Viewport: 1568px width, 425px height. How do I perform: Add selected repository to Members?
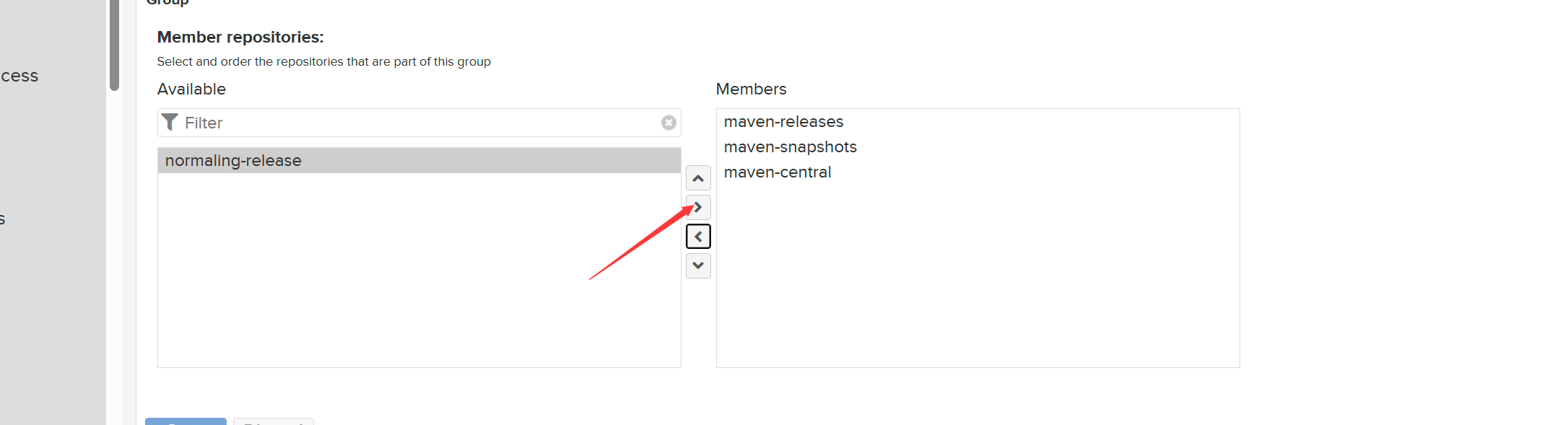[x=698, y=208]
